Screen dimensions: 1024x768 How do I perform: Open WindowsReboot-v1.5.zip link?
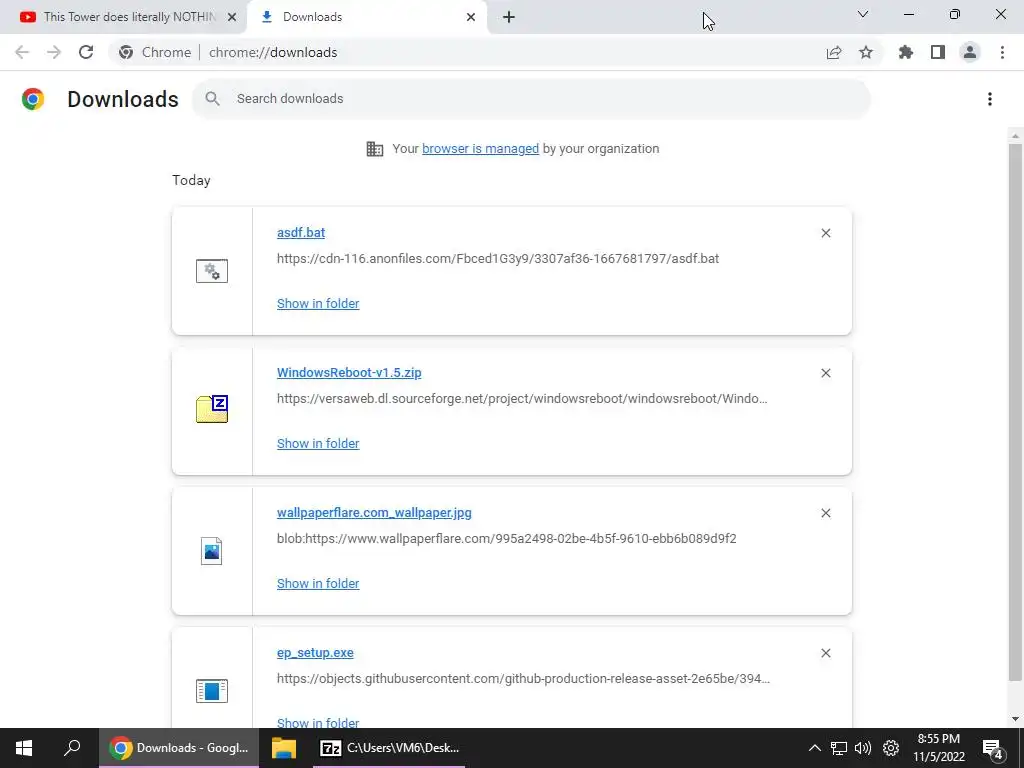tap(349, 373)
